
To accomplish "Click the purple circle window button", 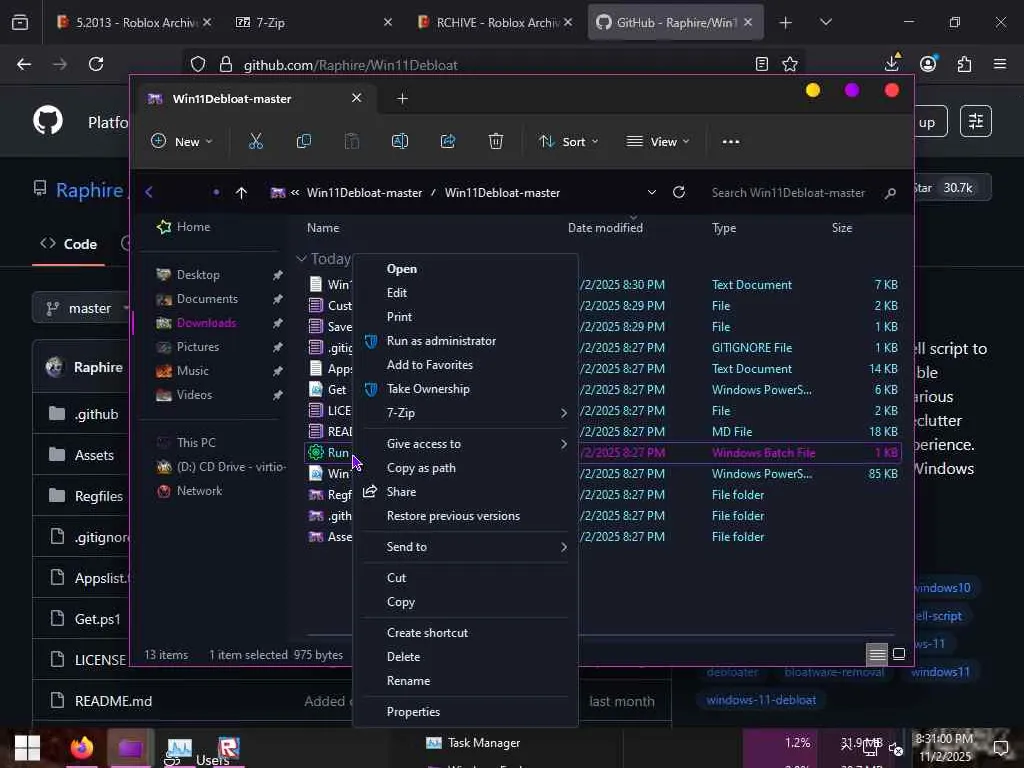I will (x=852, y=90).
